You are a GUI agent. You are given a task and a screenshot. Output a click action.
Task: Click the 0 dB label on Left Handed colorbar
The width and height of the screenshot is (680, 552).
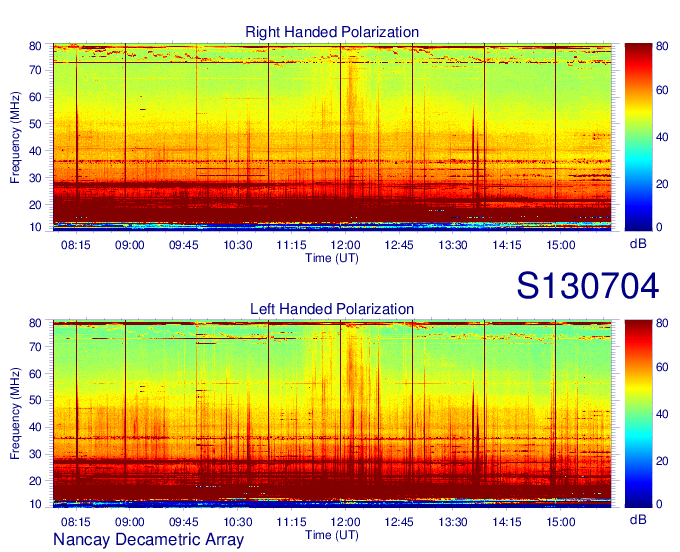660,504
